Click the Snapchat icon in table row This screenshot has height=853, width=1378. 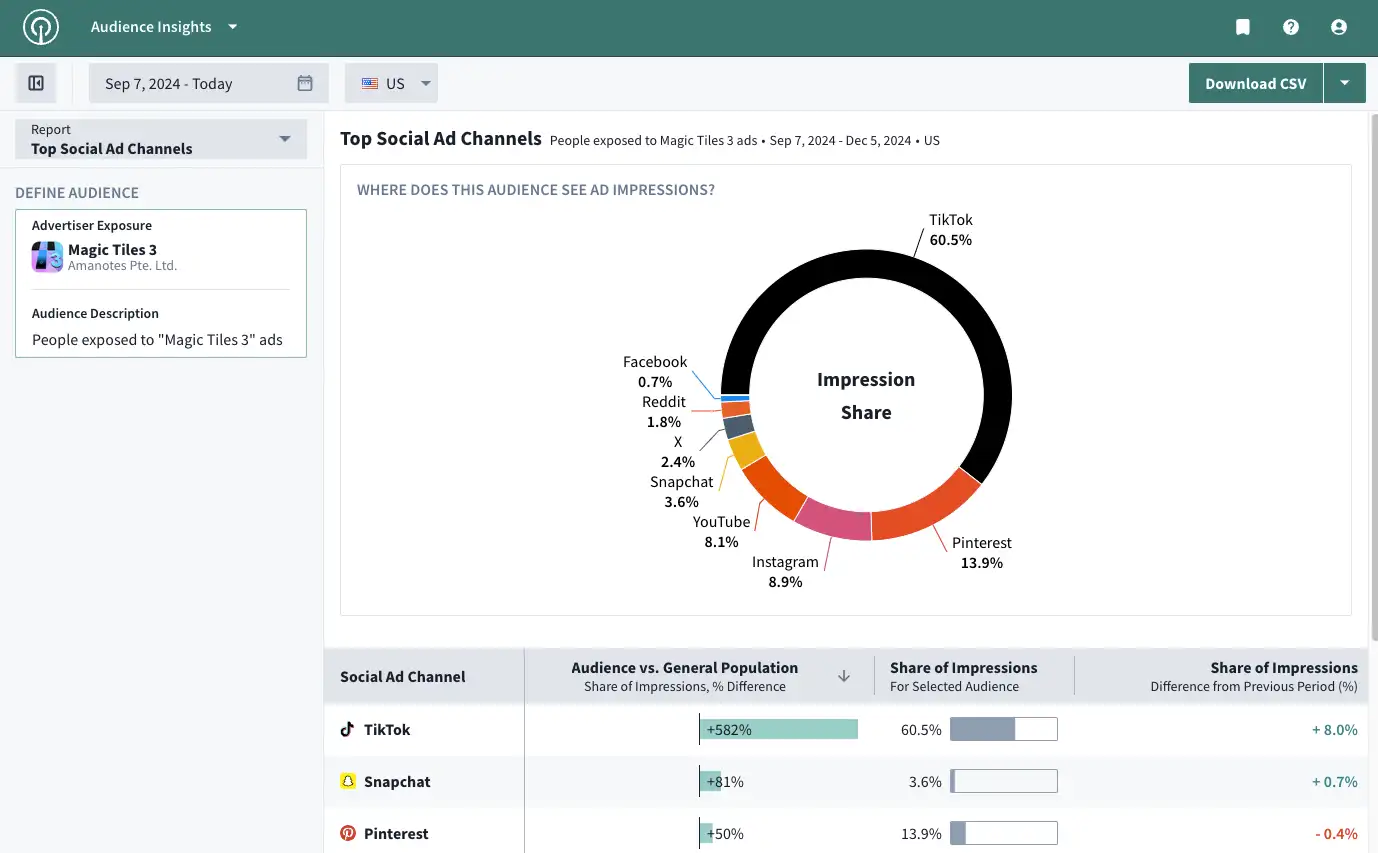pyautogui.click(x=348, y=781)
